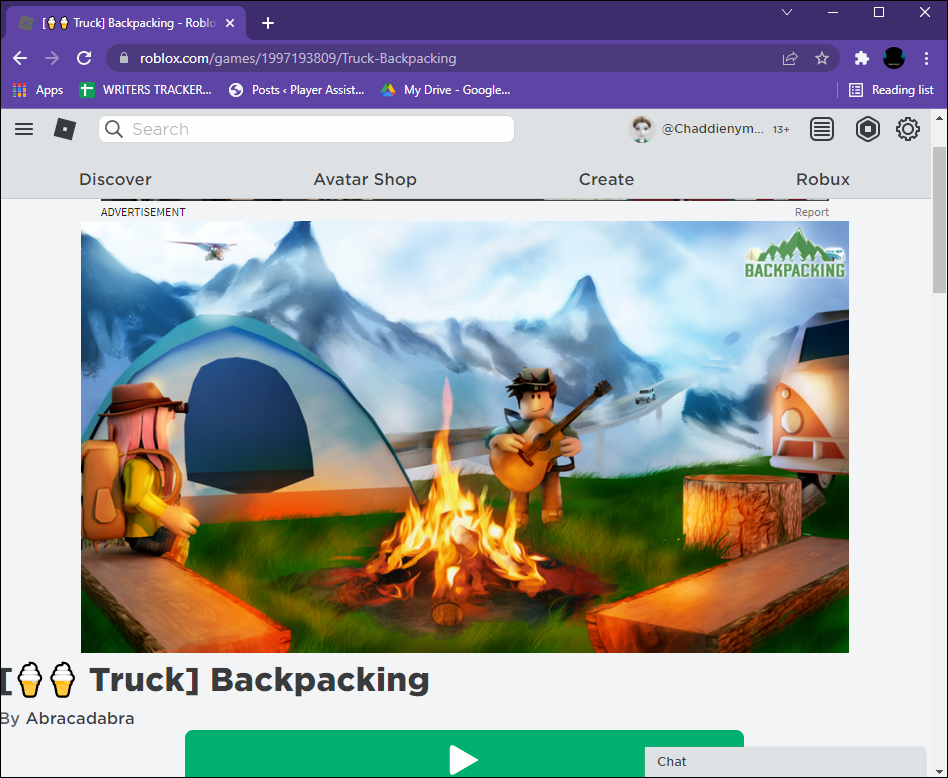Report the advertisement
Screen dimensions: 948x778
coord(811,212)
